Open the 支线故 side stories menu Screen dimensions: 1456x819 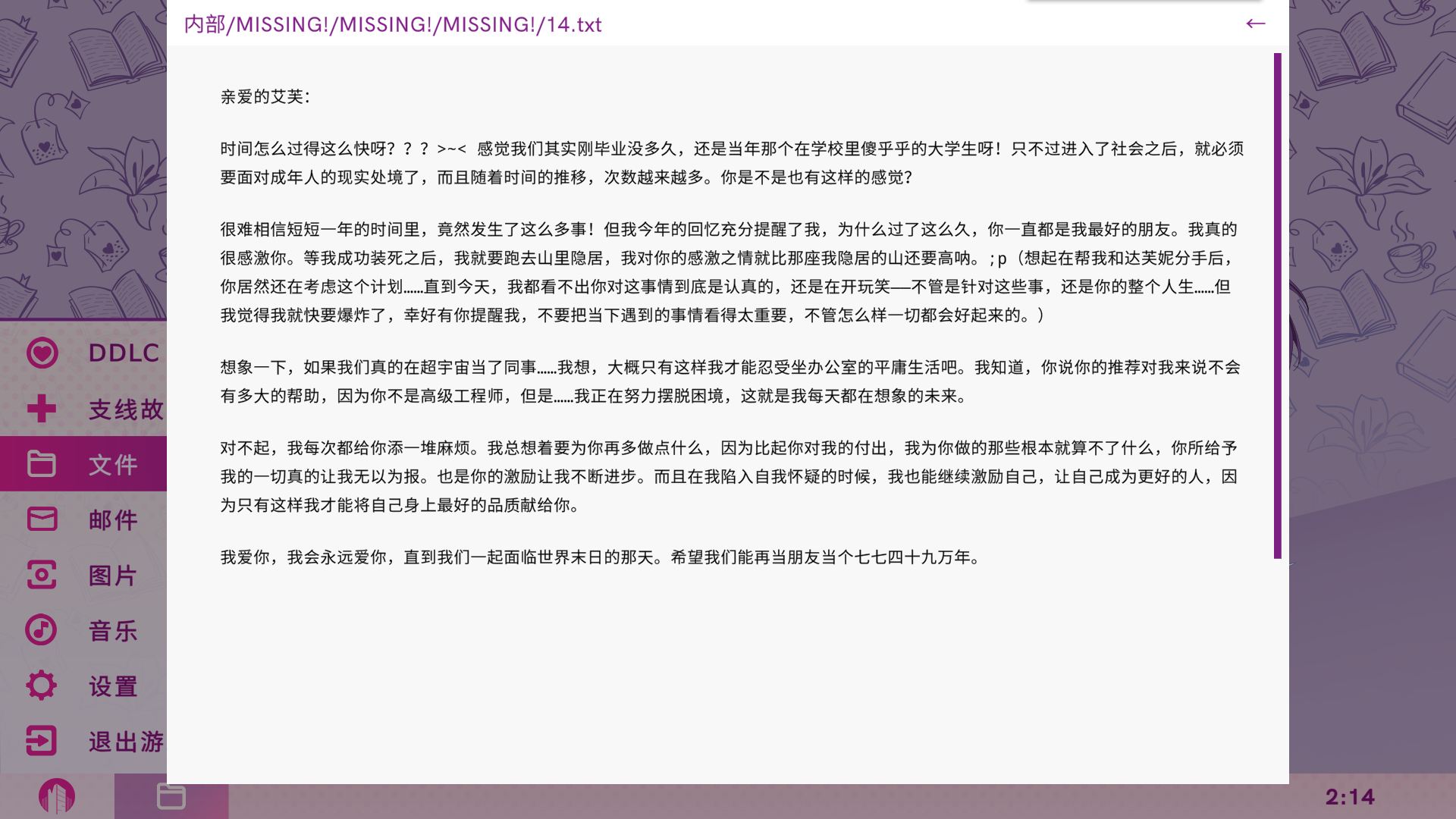click(127, 409)
